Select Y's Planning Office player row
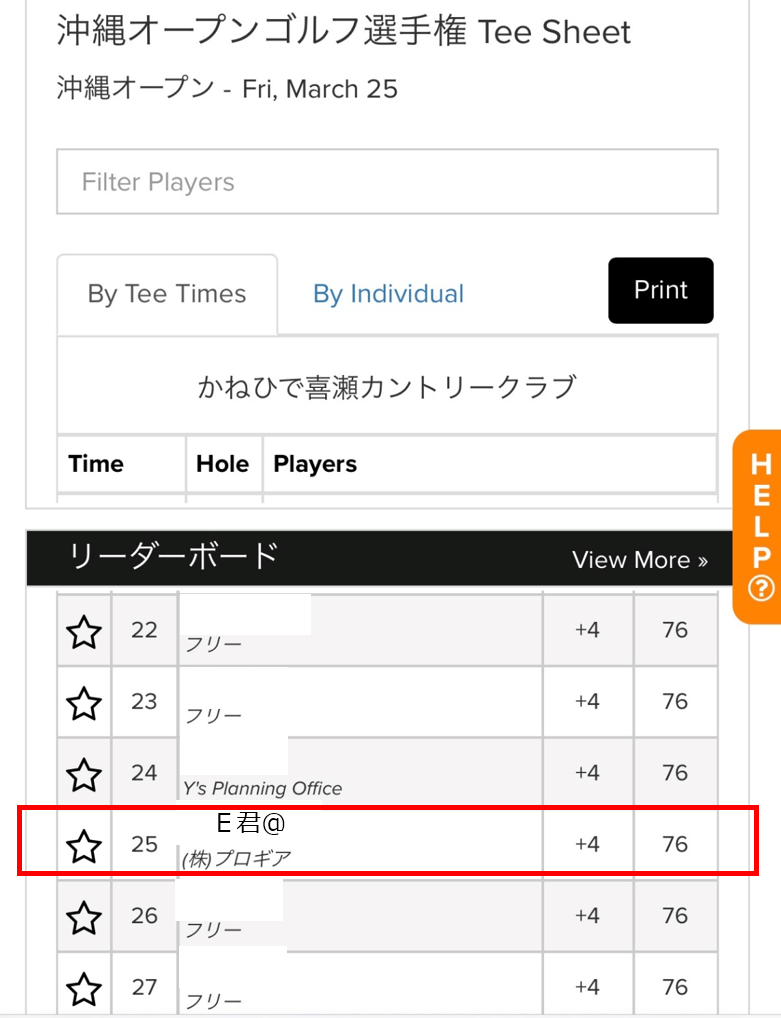Screen dimensions: 781x1018 click(x=388, y=772)
